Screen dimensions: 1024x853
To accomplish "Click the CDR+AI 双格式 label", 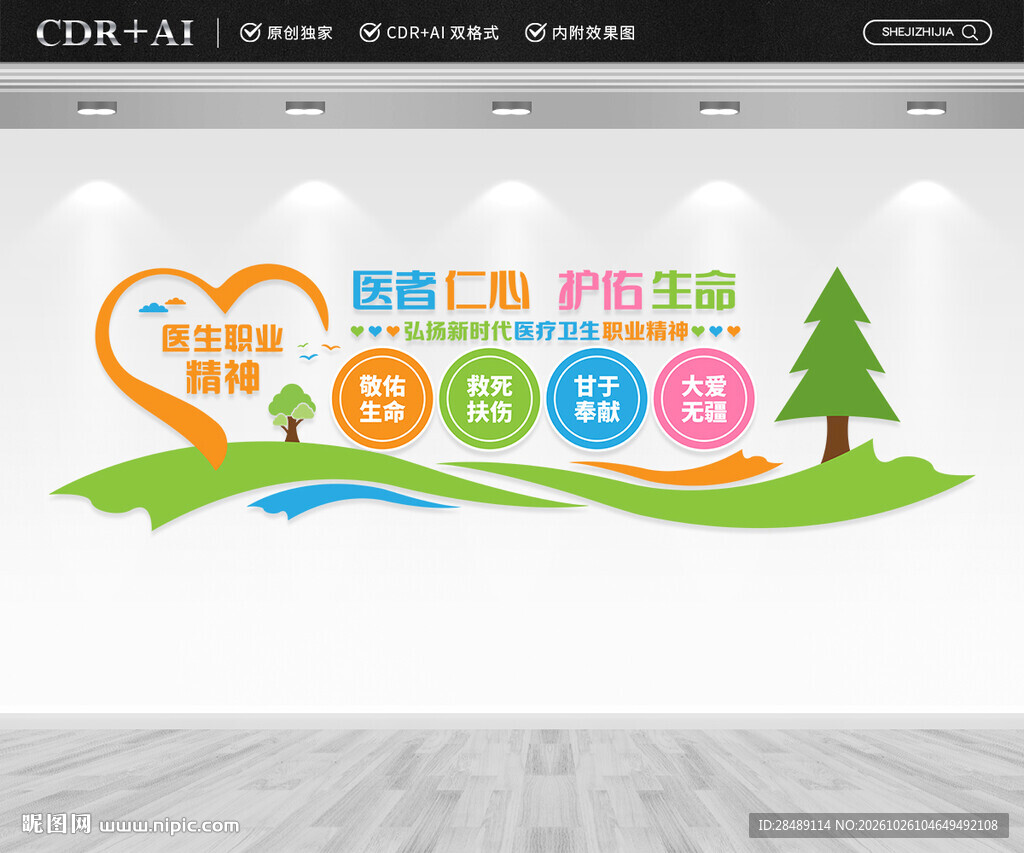I will 443,33.
